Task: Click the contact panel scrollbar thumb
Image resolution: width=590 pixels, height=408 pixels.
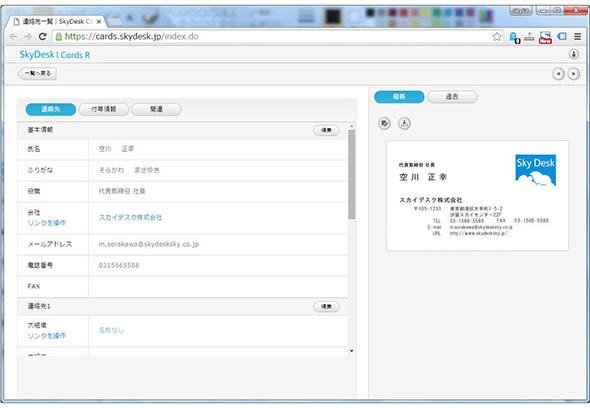Action: pos(352,175)
